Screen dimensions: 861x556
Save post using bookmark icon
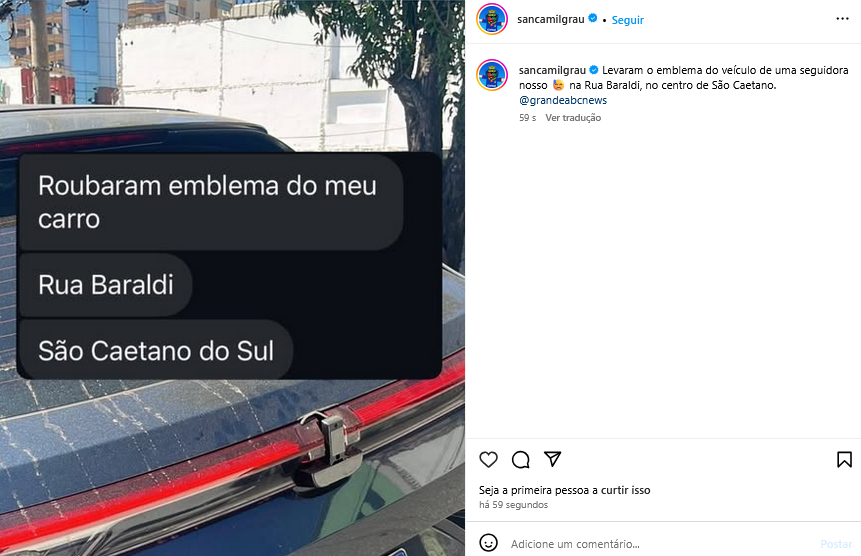[x=844, y=459]
